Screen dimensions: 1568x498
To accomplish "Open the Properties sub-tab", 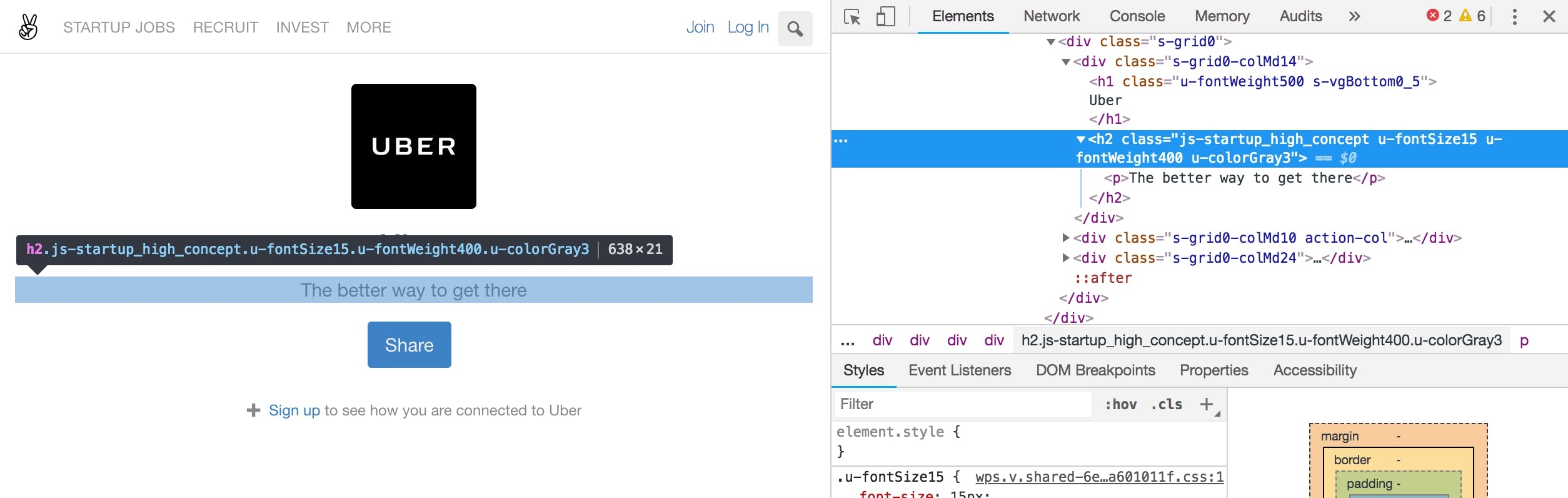I will pos(1214,370).
